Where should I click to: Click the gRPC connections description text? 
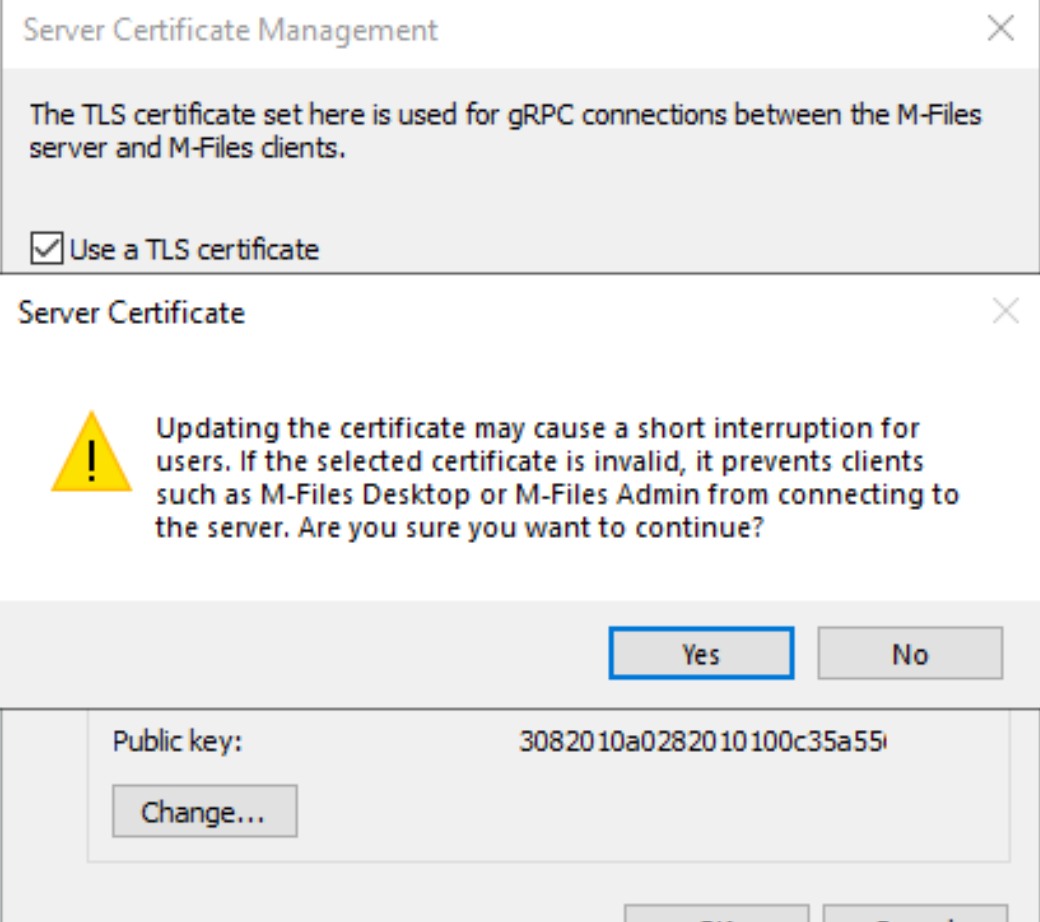505,131
